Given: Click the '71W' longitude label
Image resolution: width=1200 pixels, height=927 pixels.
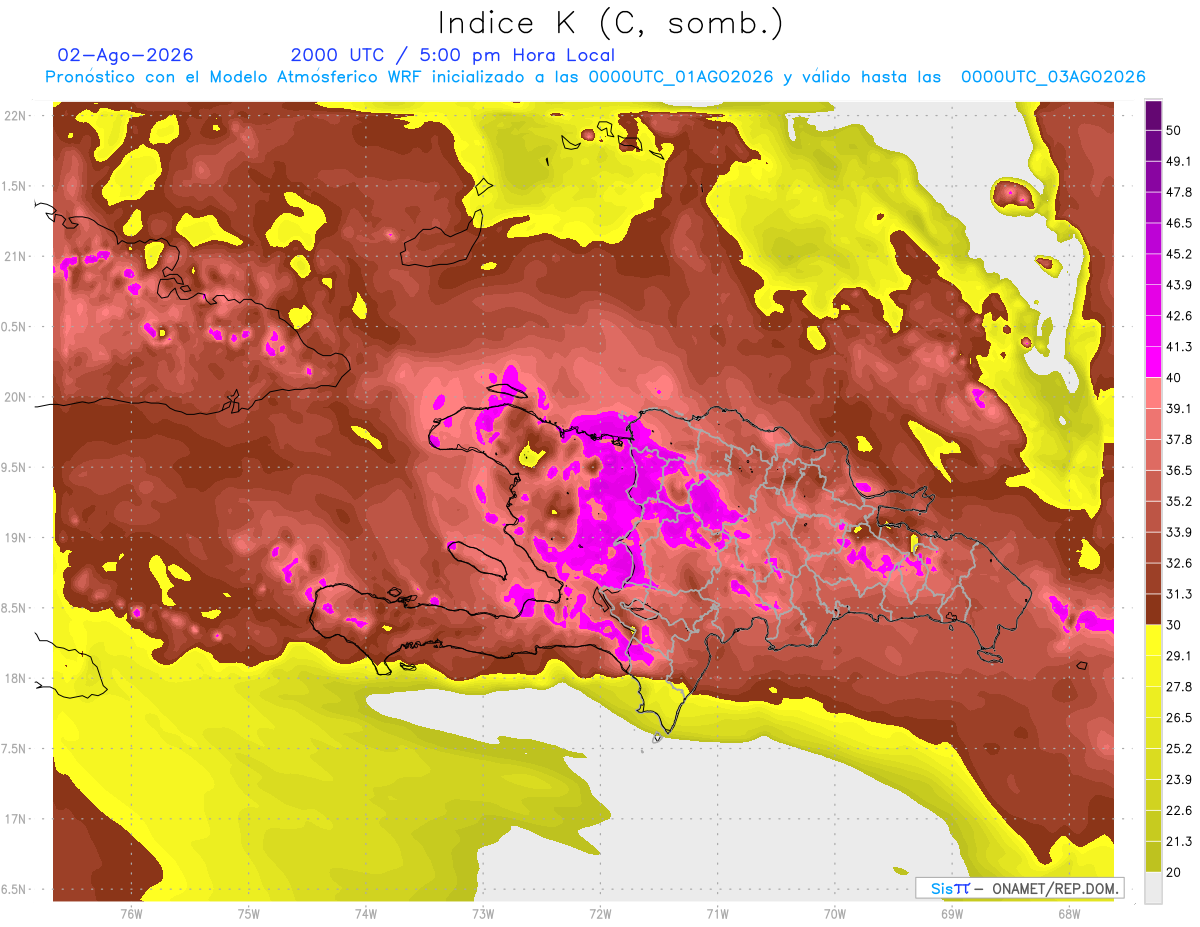Looking at the screenshot, I should pyautogui.click(x=717, y=914).
